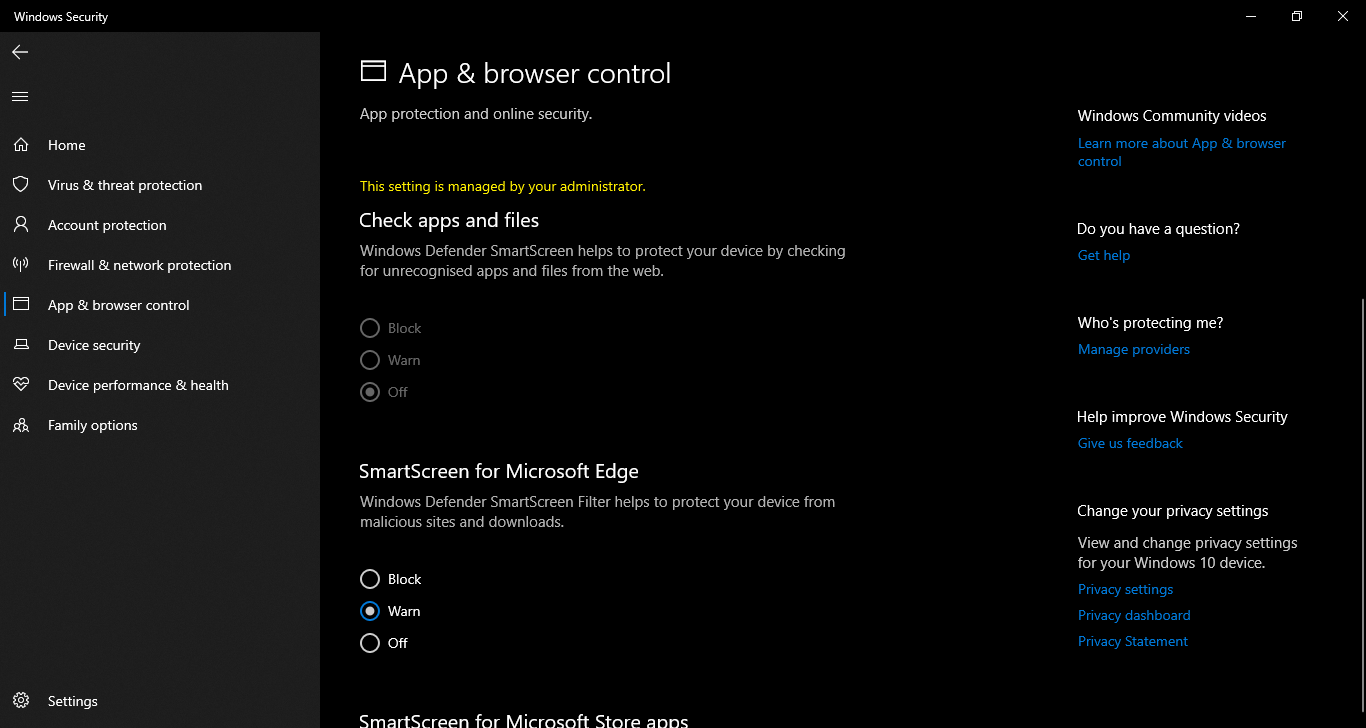Select Block under SmartScreen for Microsoft Edge
This screenshot has width=1366, height=728.
(370, 579)
